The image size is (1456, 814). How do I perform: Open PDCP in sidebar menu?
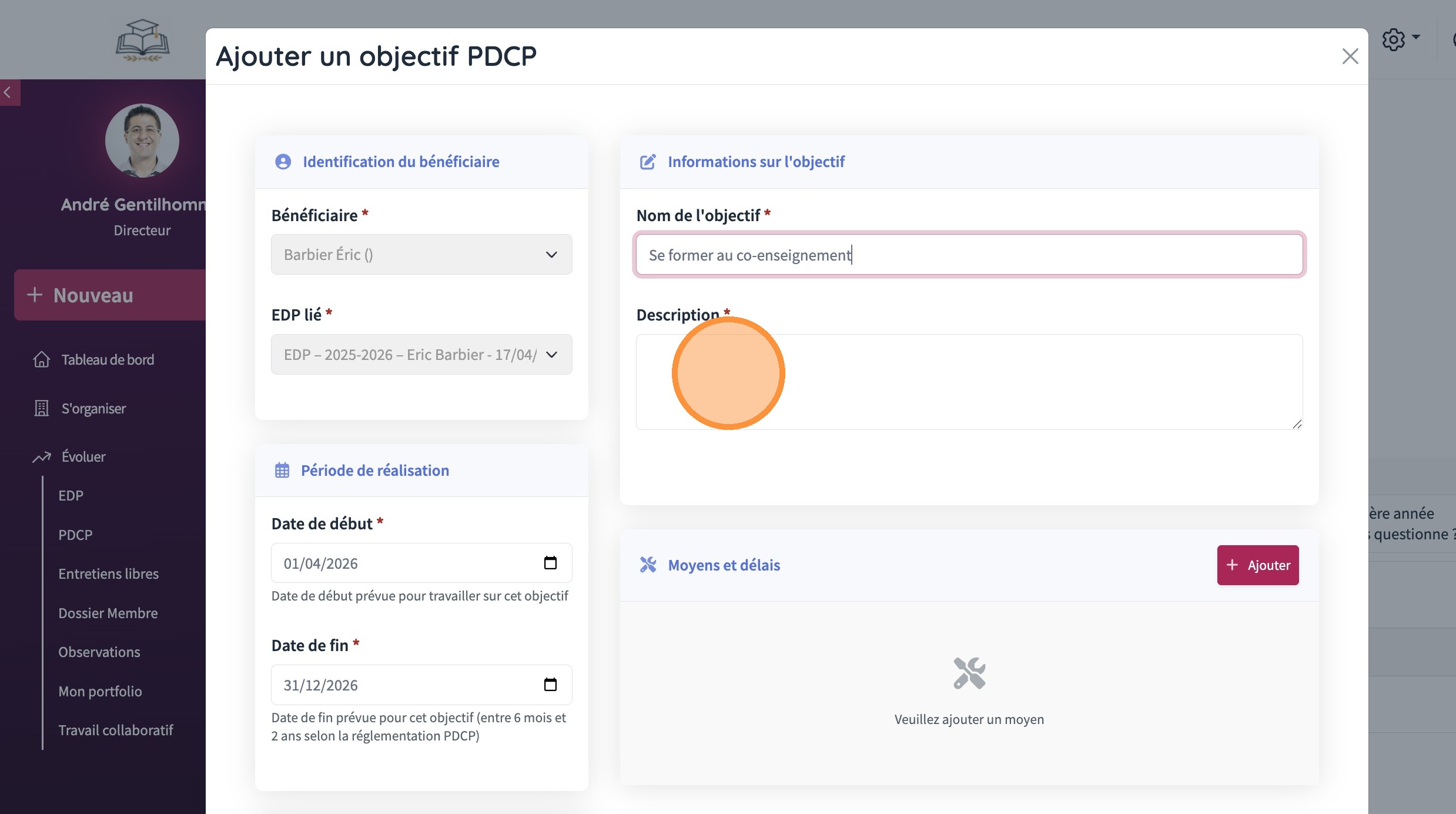[x=75, y=535]
